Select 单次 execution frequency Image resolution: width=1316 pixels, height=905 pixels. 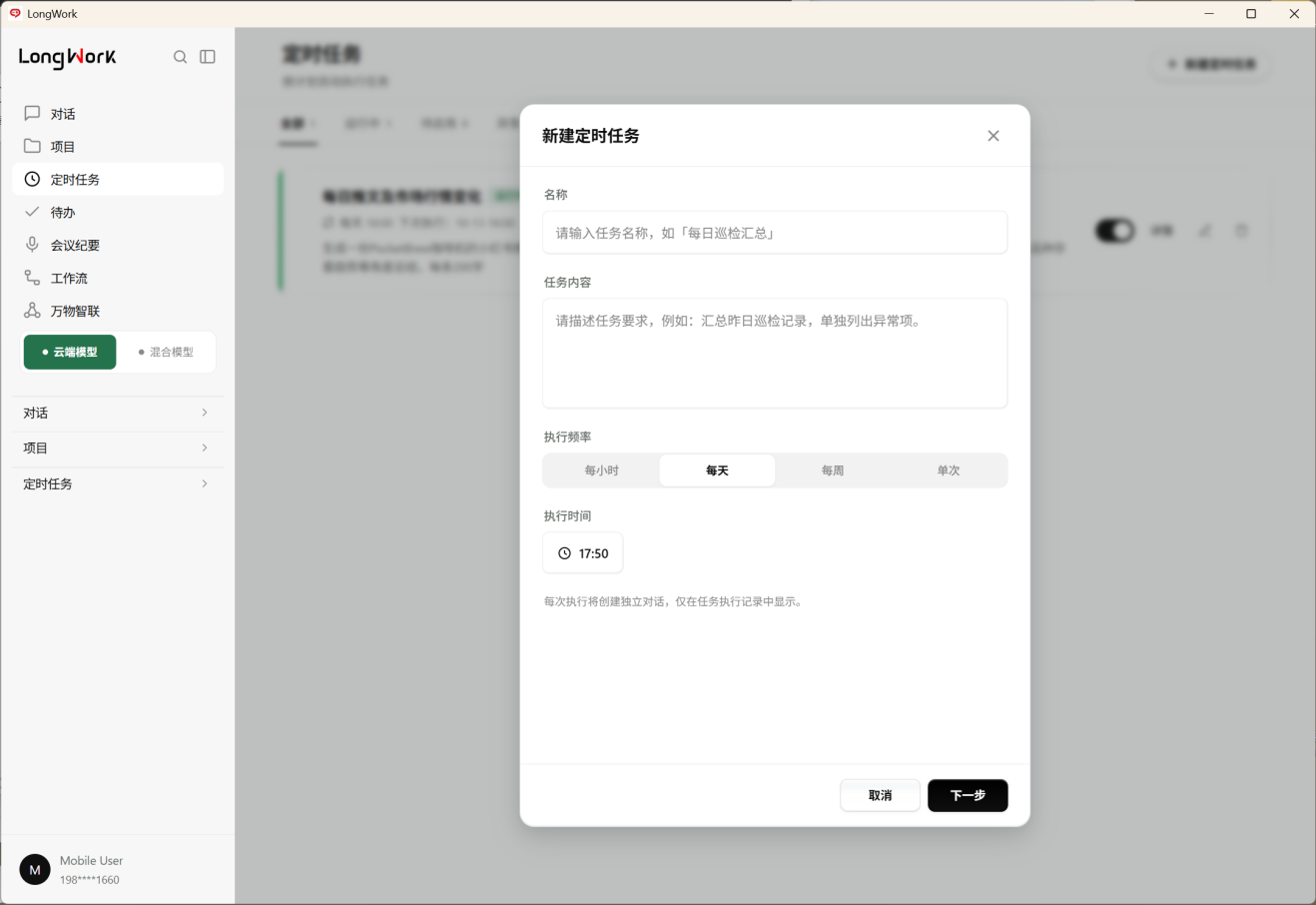tap(949, 470)
